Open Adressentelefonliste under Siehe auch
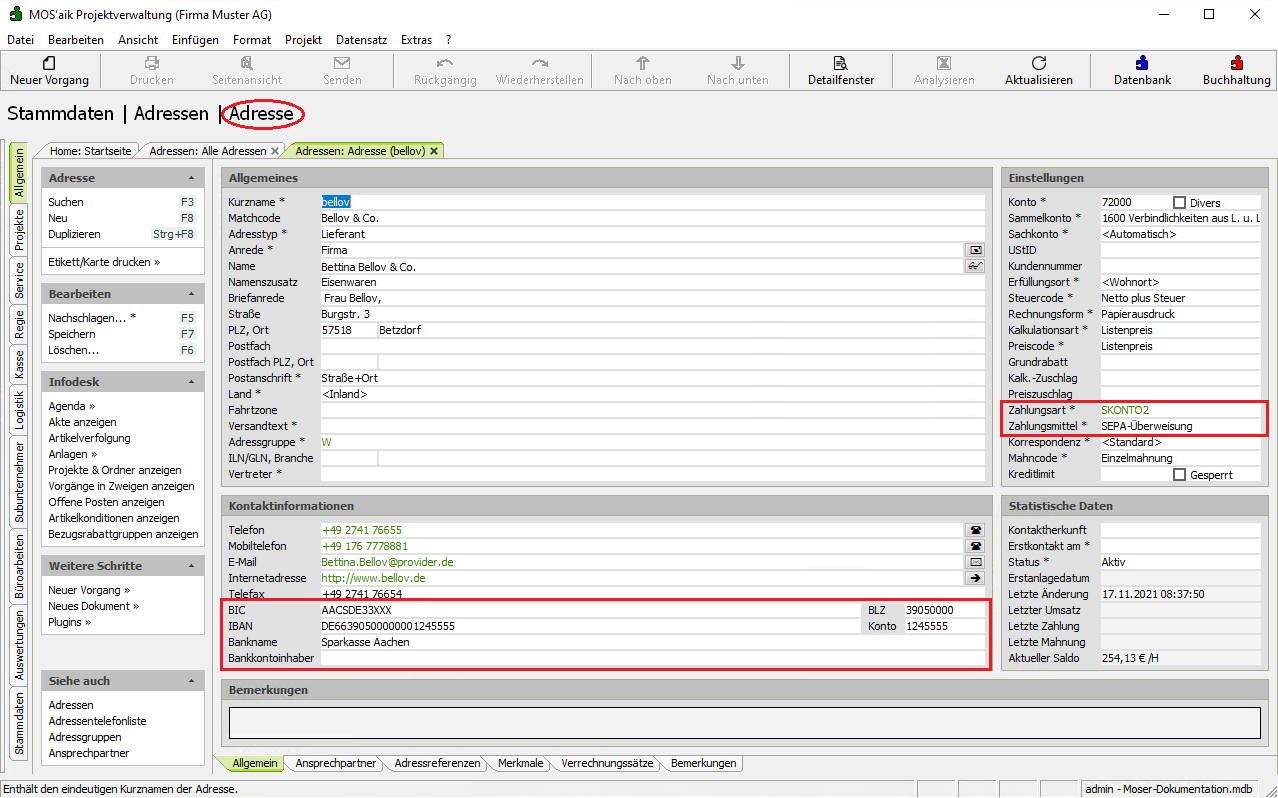The width and height of the screenshot is (1278, 798). coord(97,721)
